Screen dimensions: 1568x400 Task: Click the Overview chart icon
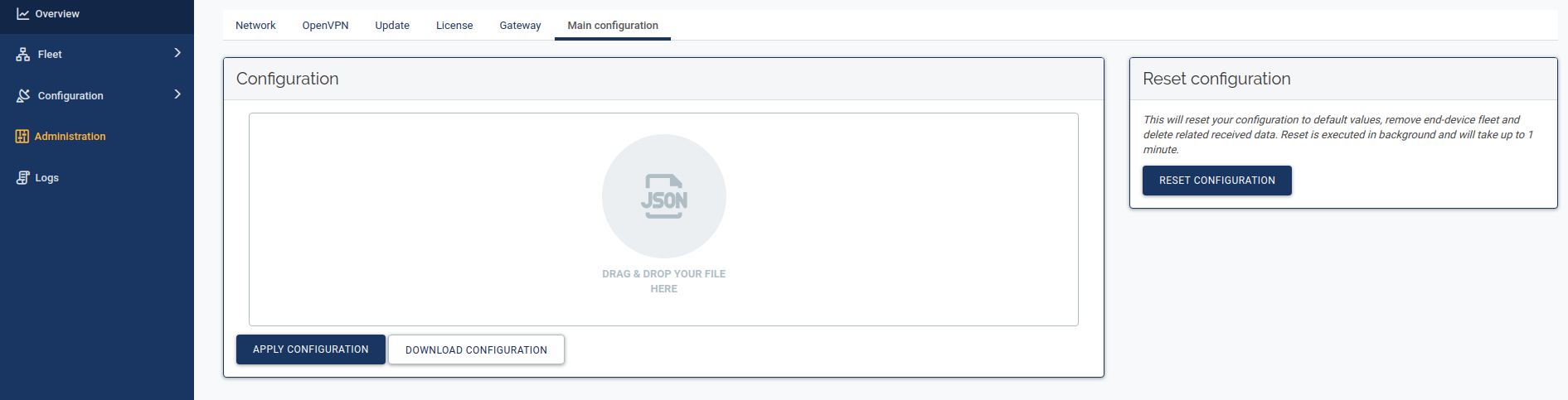coord(22,14)
